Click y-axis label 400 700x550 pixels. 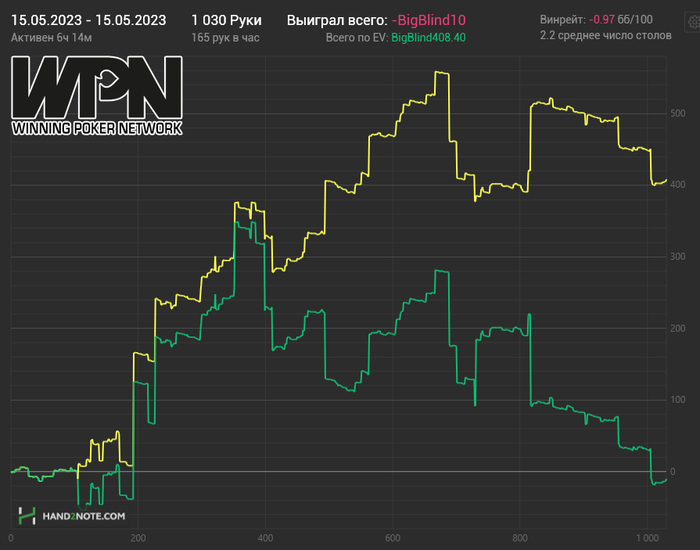[x=678, y=184]
